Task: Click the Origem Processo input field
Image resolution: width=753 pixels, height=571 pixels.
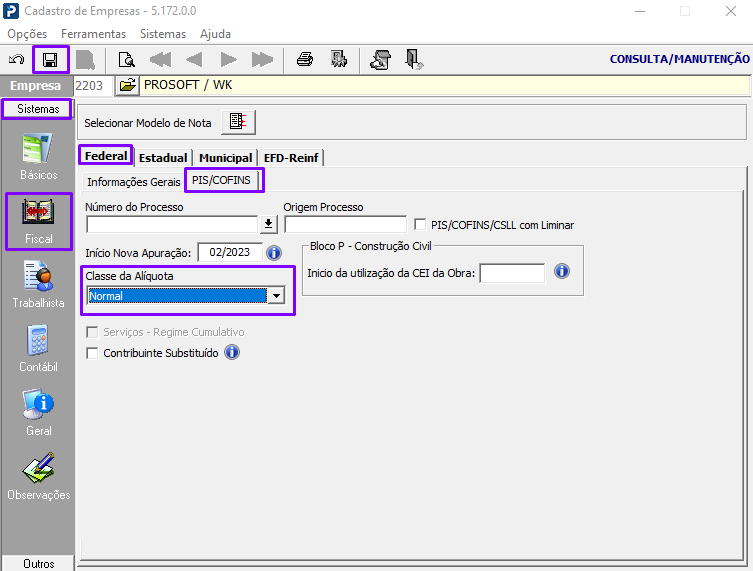Action: (345, 224)
